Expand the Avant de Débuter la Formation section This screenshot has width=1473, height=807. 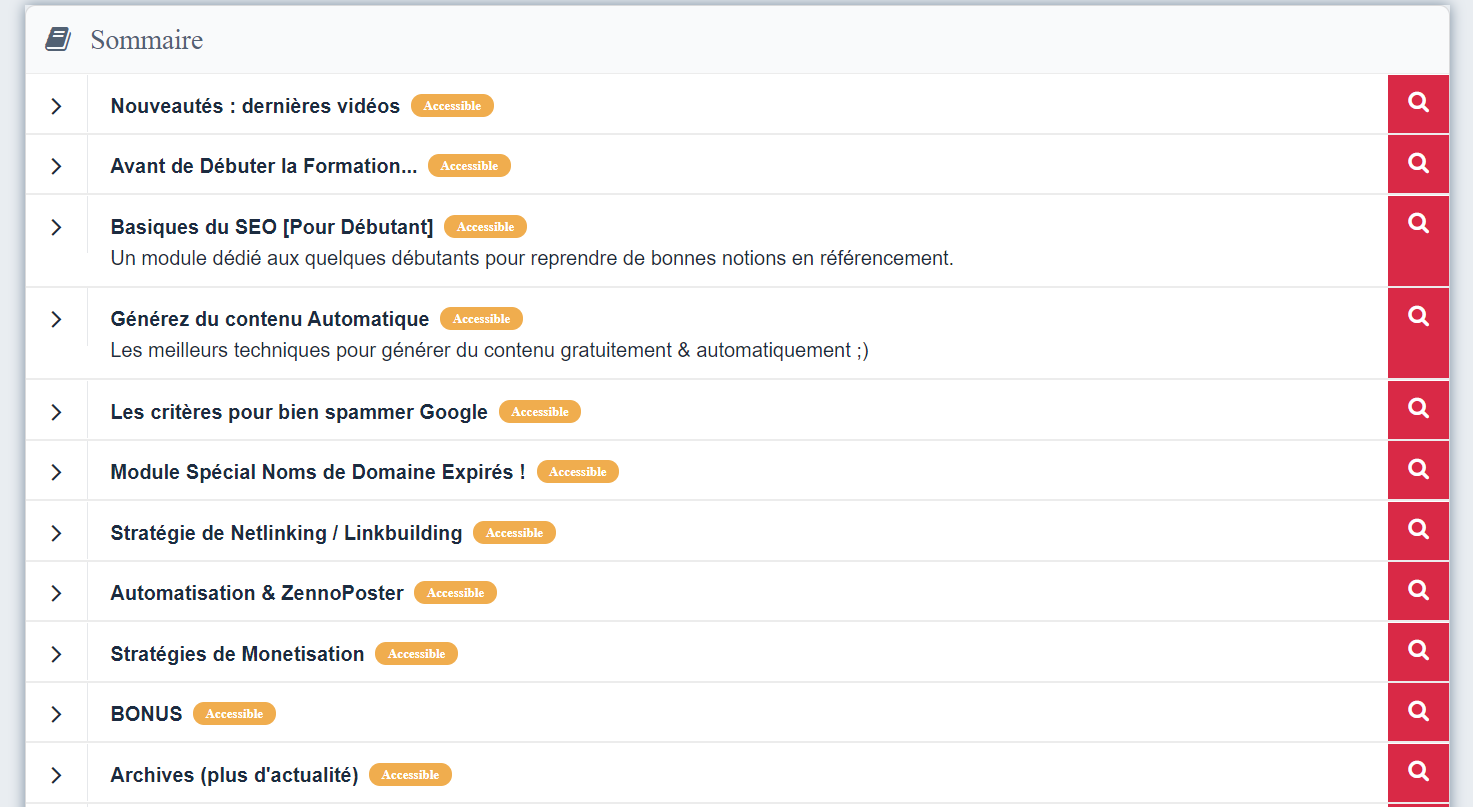pyautogui.click(x=56, y=166)
